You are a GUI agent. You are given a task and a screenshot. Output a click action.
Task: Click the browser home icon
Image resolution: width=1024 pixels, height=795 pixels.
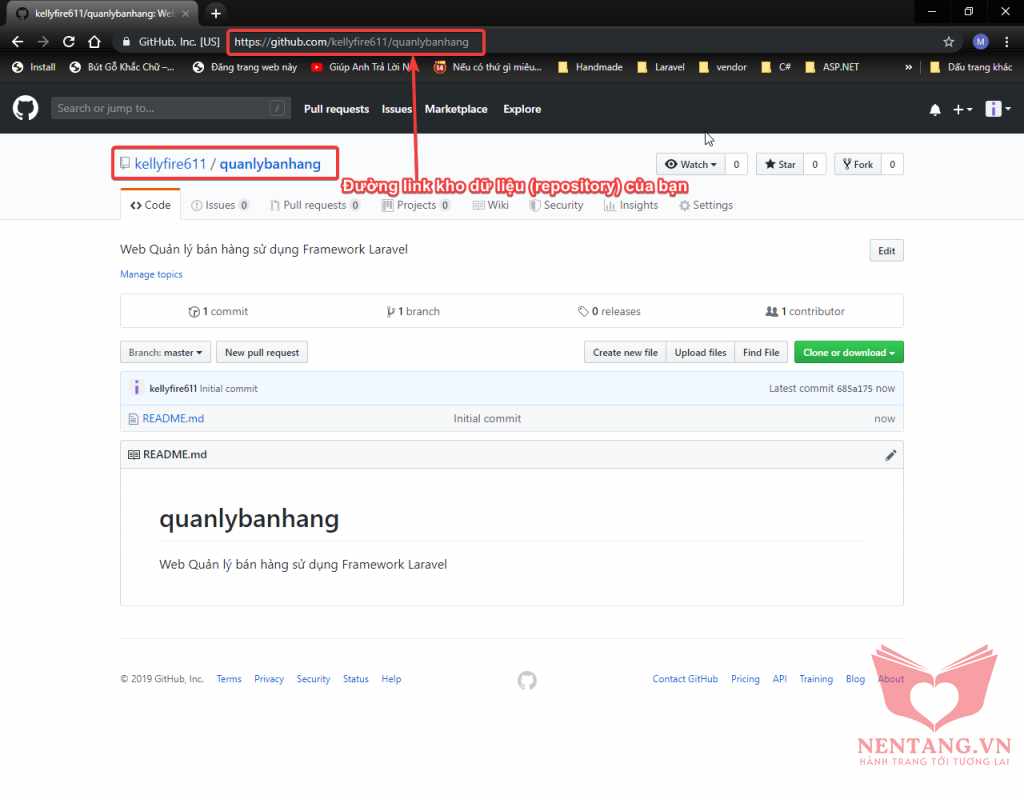click(94, 42)
